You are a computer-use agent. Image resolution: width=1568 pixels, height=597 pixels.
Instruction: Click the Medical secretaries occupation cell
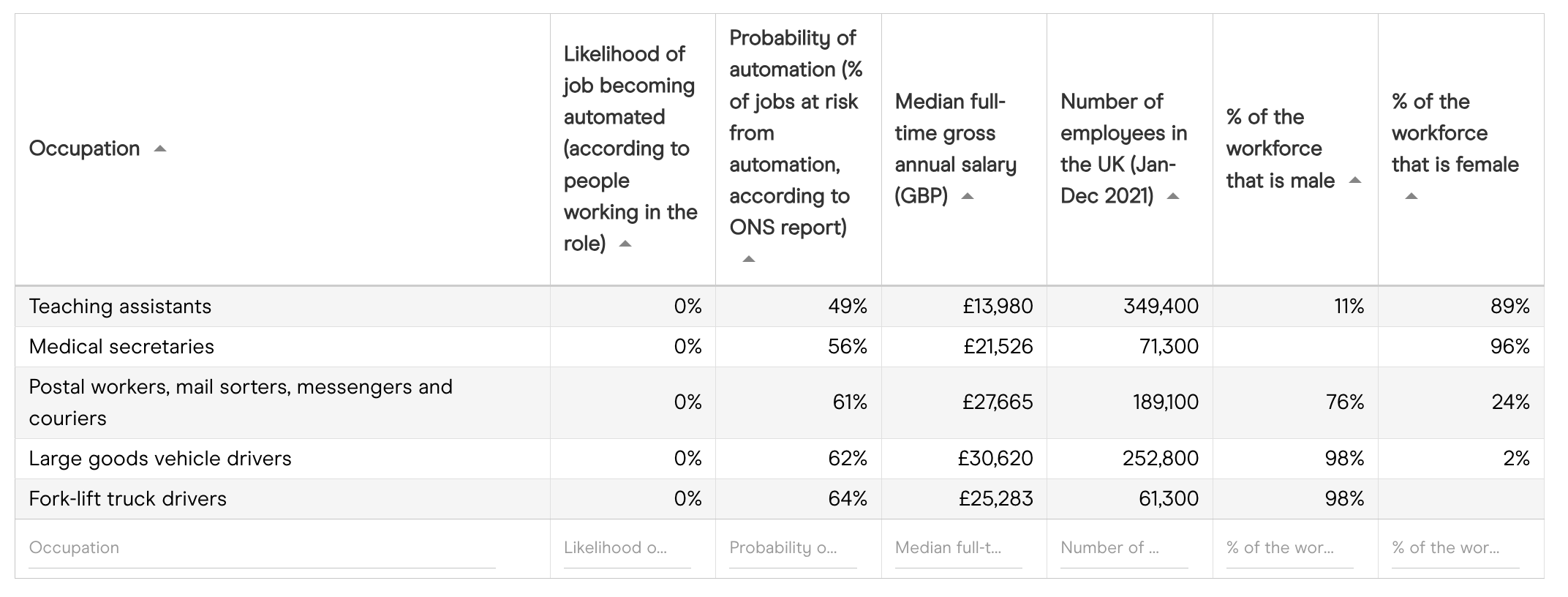coord(121,347)
